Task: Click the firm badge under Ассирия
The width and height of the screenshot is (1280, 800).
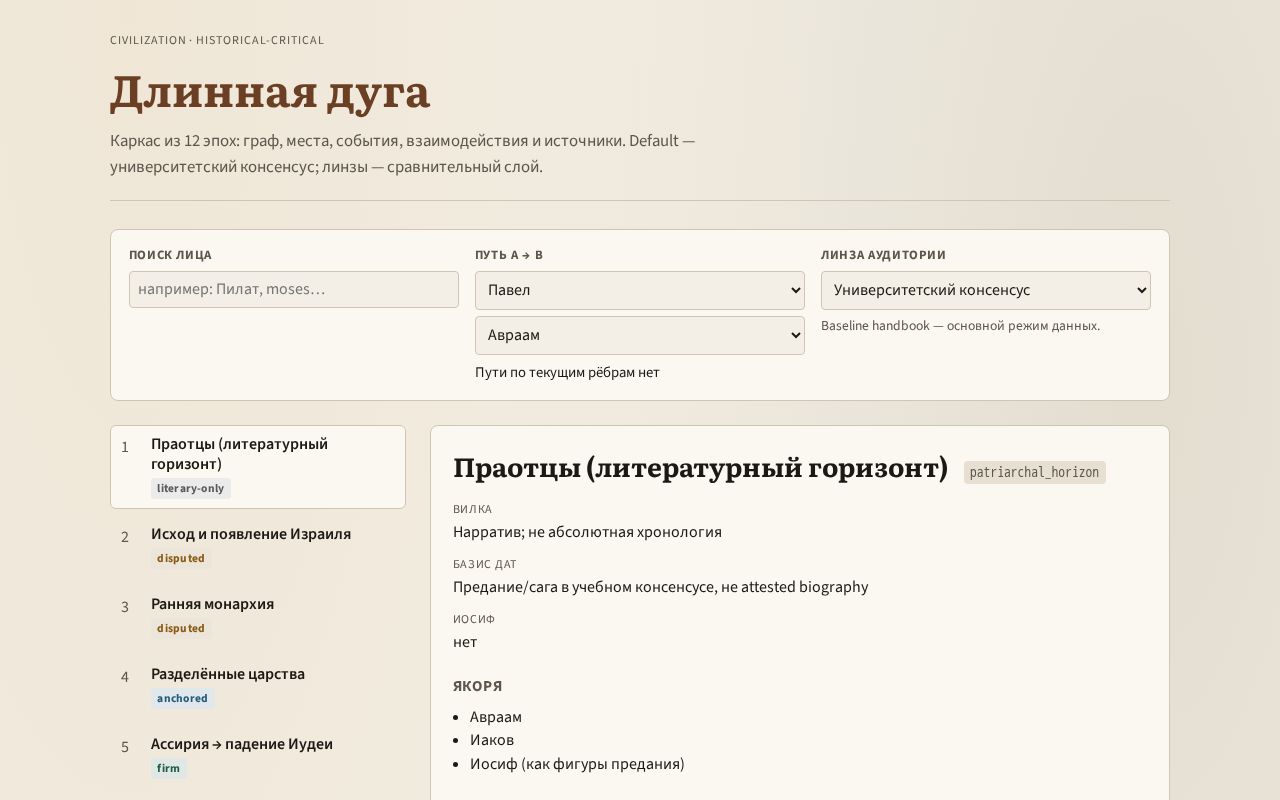Action: 169,768
